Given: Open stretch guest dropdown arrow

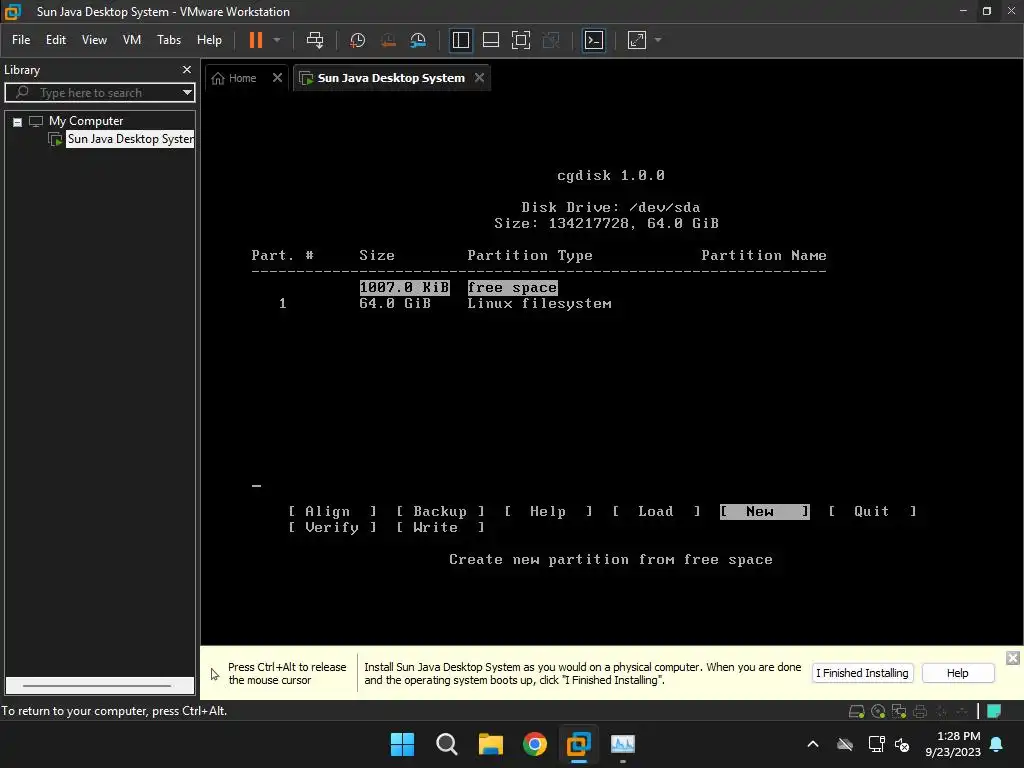Looking at the screenshot, I should (x=658, y=40).
